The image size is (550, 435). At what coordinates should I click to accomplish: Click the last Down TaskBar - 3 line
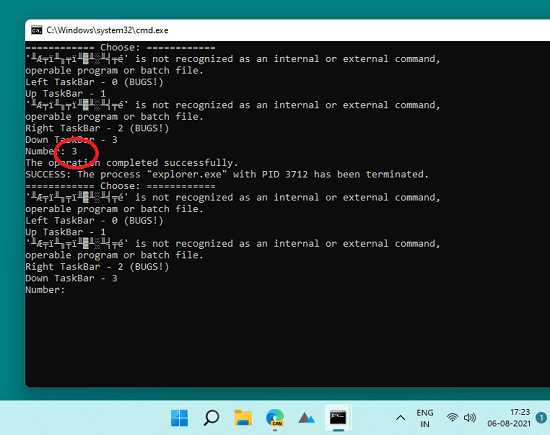pos(71,278)
